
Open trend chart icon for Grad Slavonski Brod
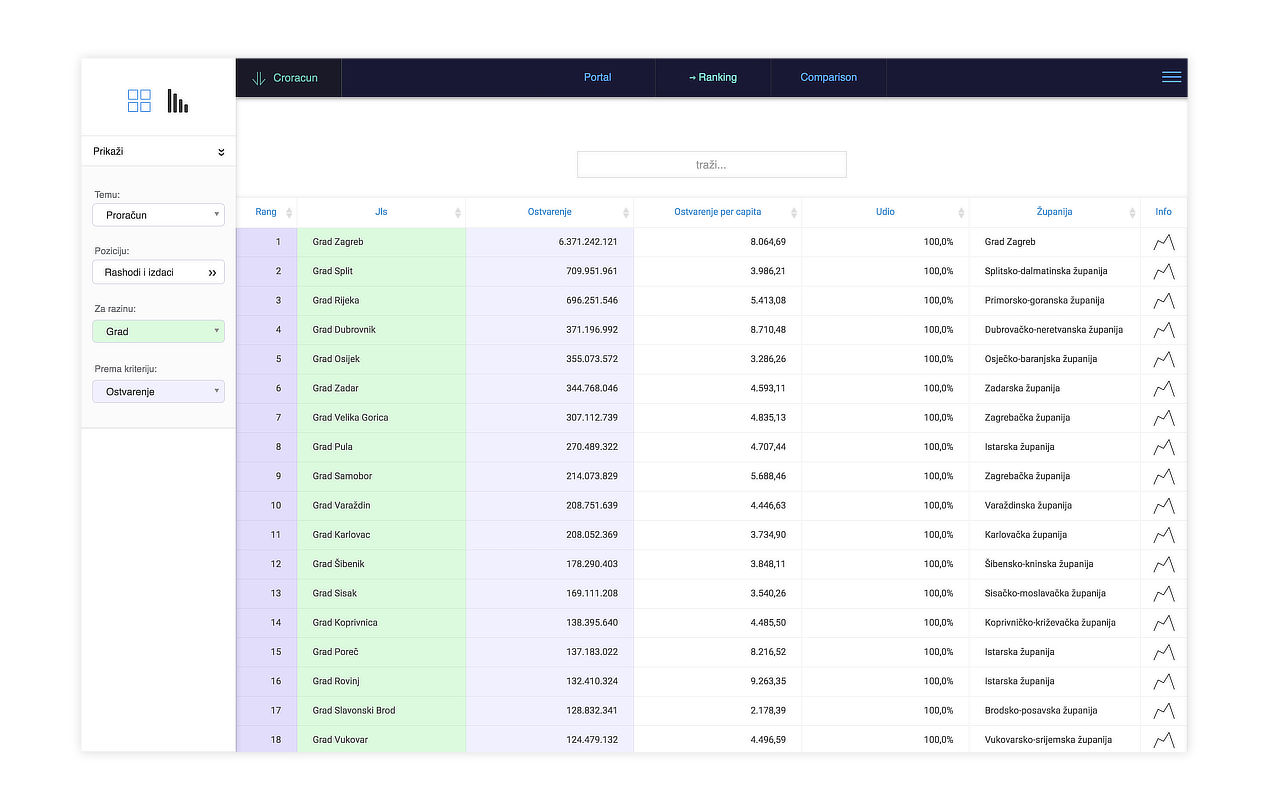[1163, 711]
